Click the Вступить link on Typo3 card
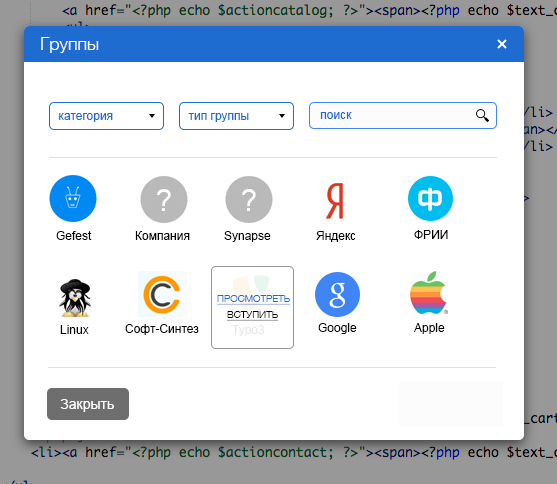This screenshot has width=557, height=484. 252,314
